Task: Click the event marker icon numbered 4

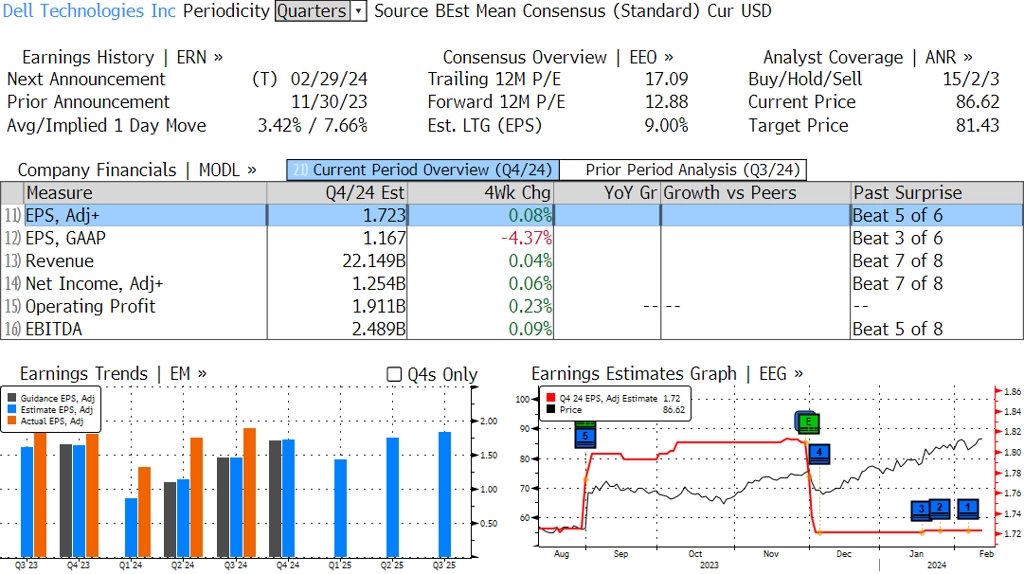Action: 819,453
